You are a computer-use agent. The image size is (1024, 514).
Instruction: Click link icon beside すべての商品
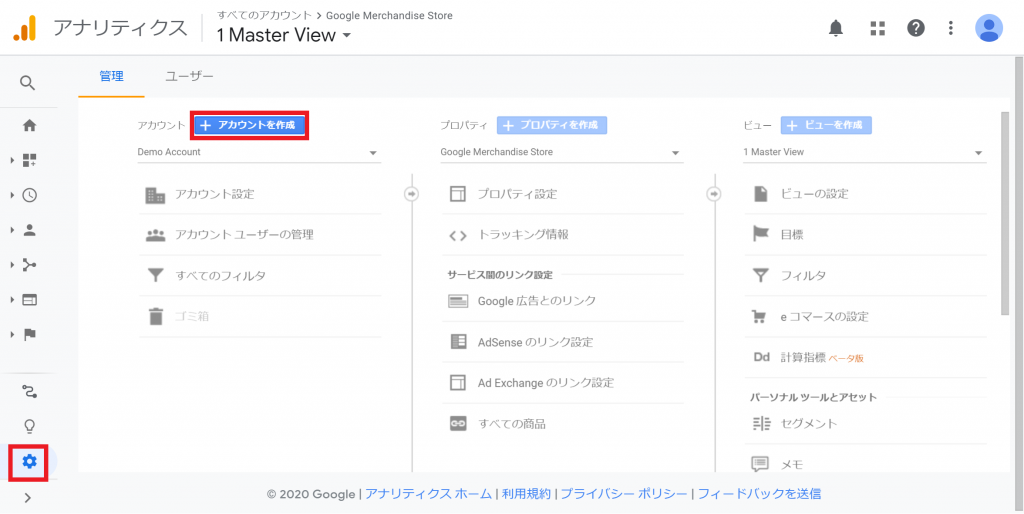(x=458, y=424)
